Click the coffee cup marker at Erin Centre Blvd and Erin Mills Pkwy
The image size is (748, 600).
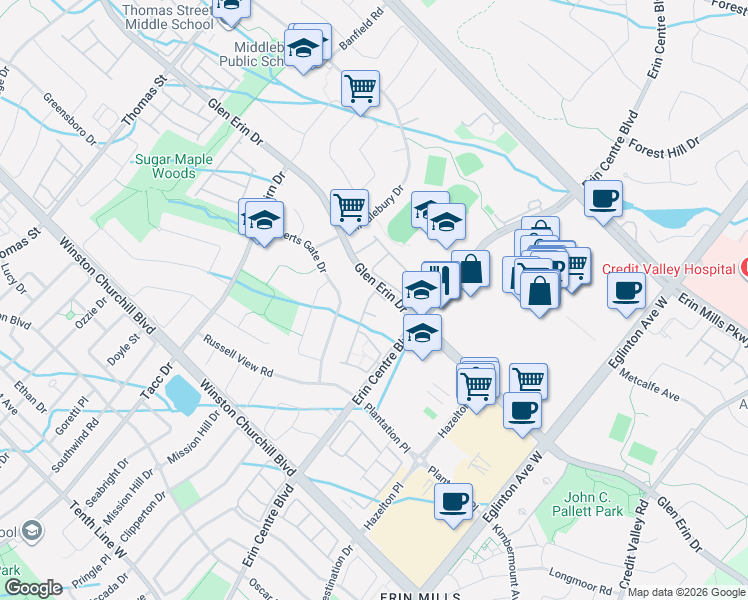pos(603,199)
